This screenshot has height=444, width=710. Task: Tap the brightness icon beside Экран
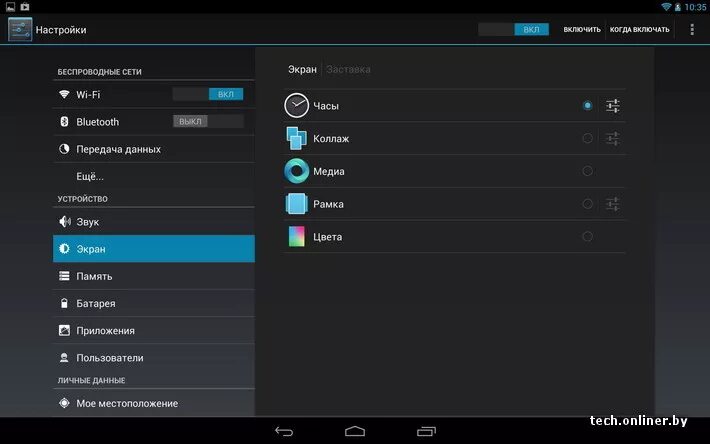click(64, 248)
